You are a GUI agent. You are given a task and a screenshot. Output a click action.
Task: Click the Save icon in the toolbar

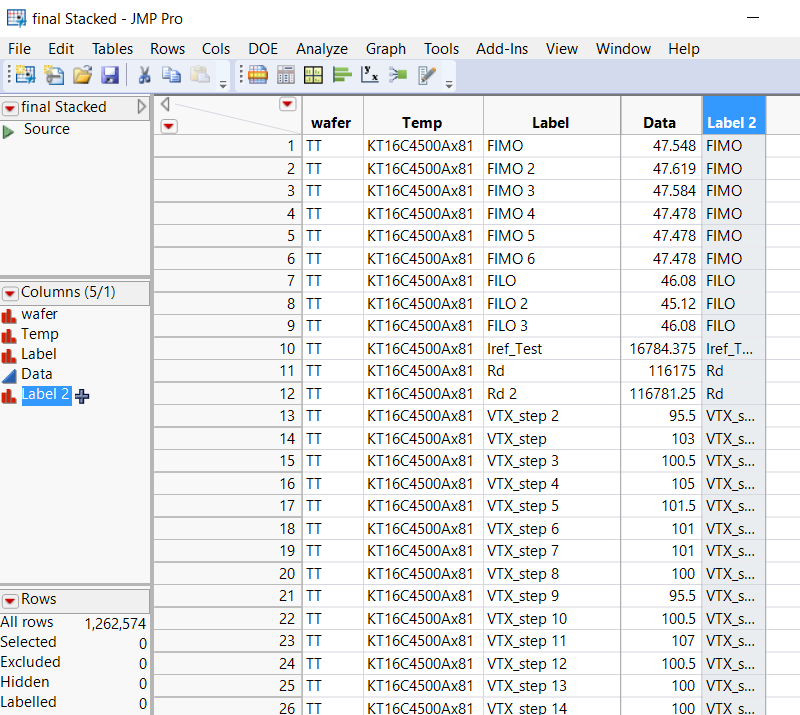[x=110, y=75]
